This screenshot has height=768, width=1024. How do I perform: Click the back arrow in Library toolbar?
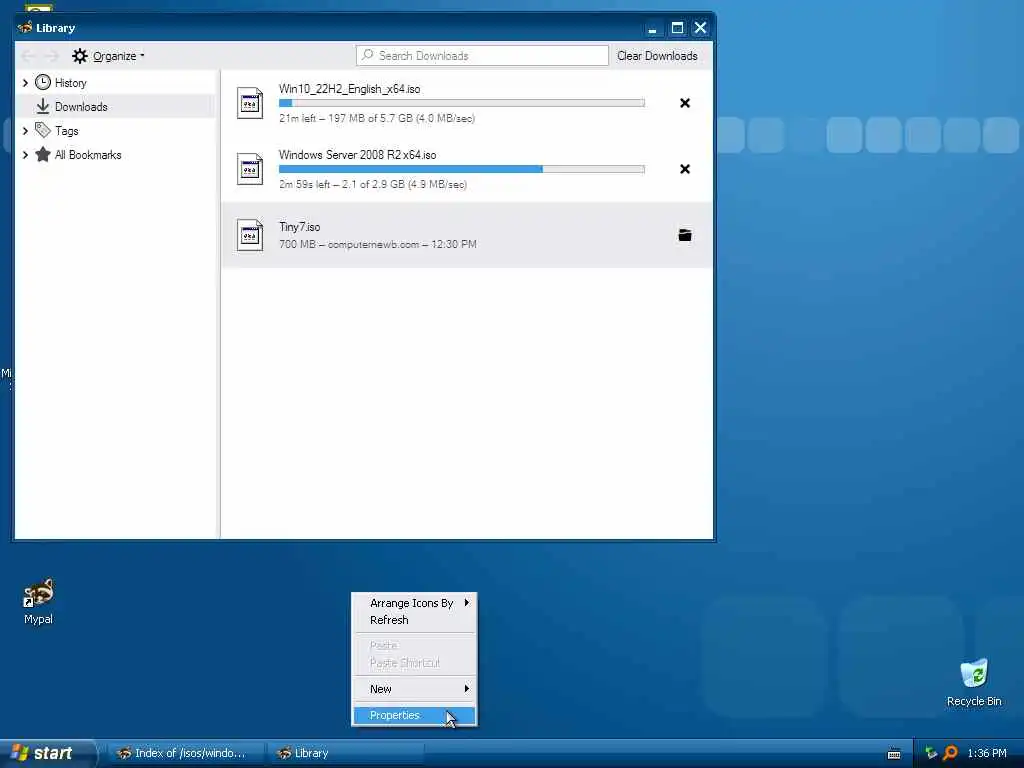(28, 56)
